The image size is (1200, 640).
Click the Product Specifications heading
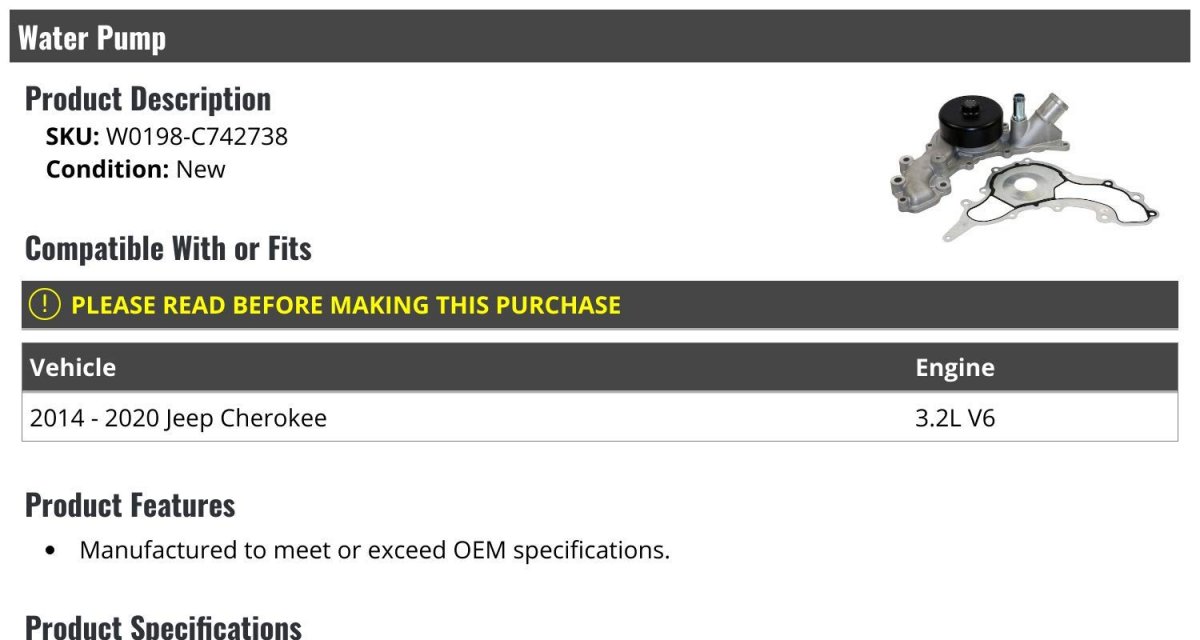click(x=163, y=626)
